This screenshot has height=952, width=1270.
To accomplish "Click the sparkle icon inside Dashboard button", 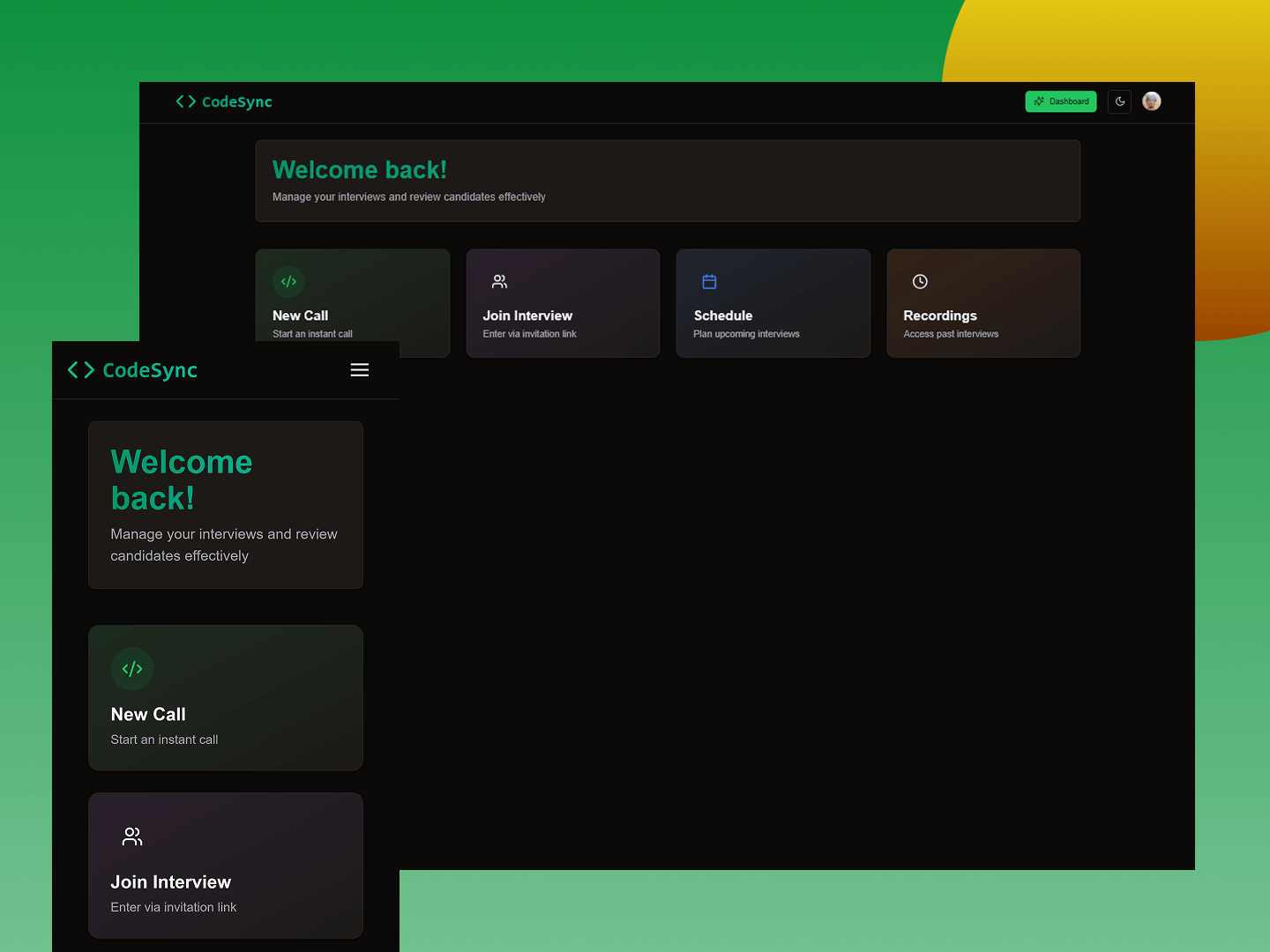I will (x=1038, y=101).
